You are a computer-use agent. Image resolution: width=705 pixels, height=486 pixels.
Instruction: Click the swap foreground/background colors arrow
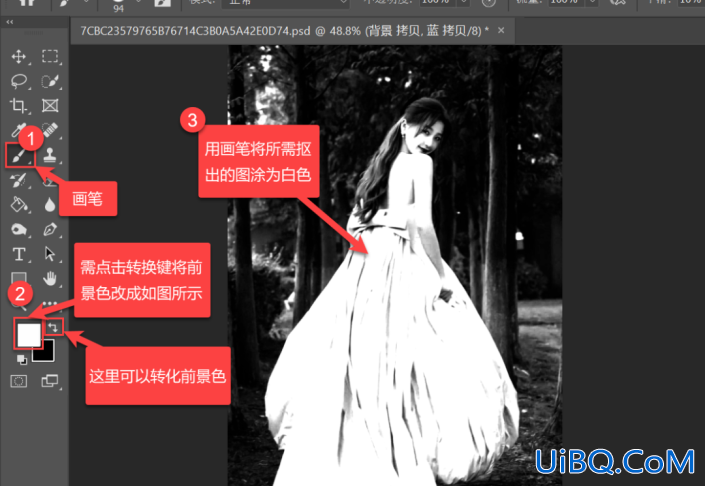tap(54, 327)
